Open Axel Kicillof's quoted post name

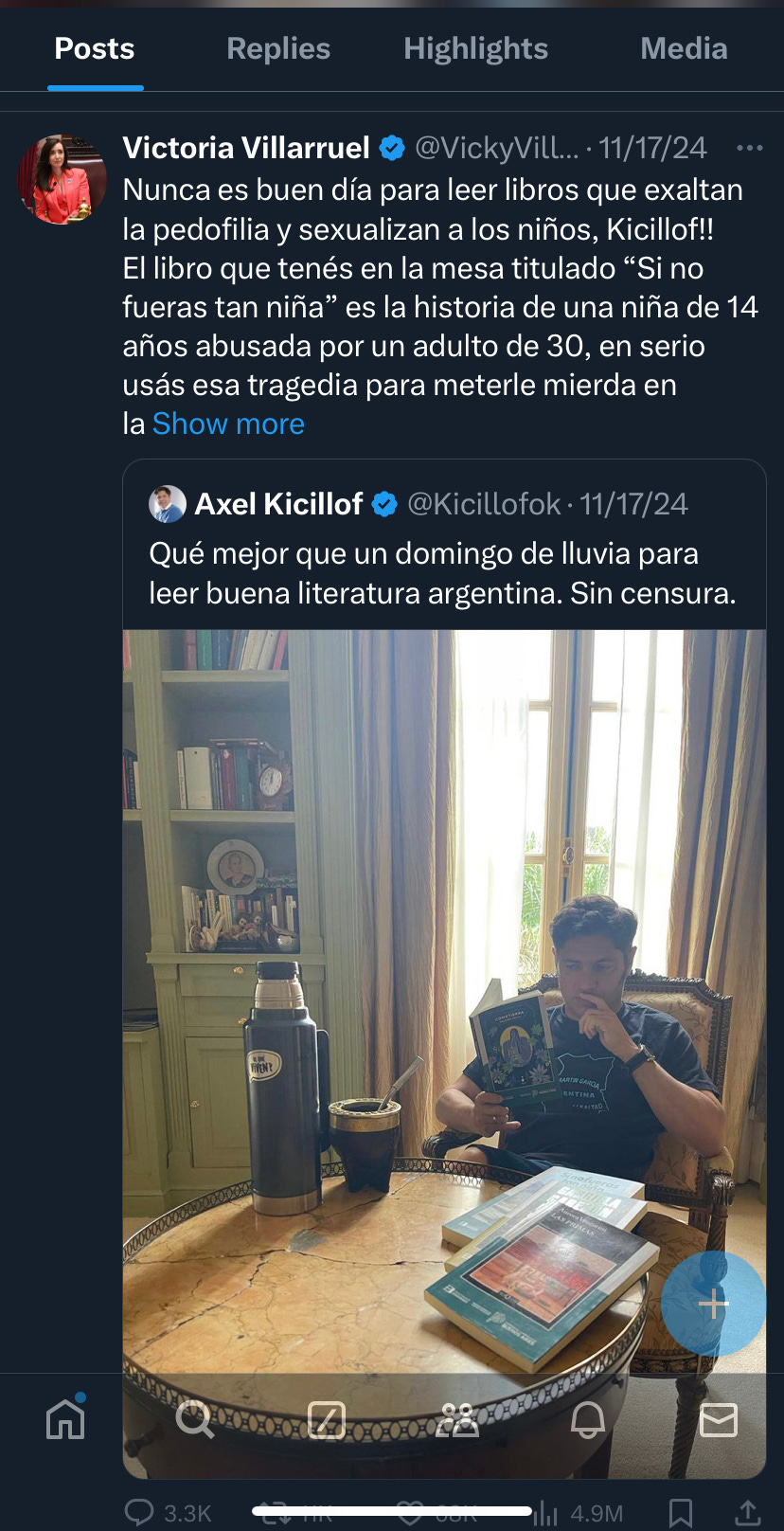(278, 504)
